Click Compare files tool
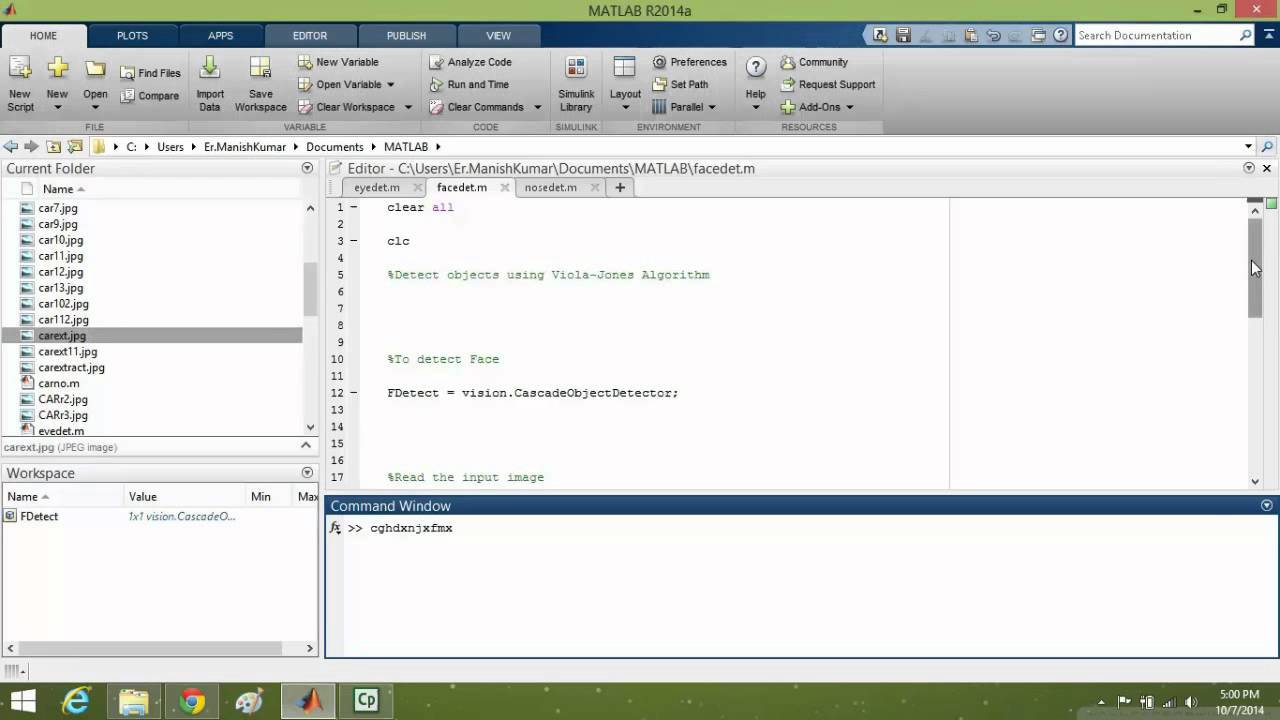 click(x=150, y=96)
